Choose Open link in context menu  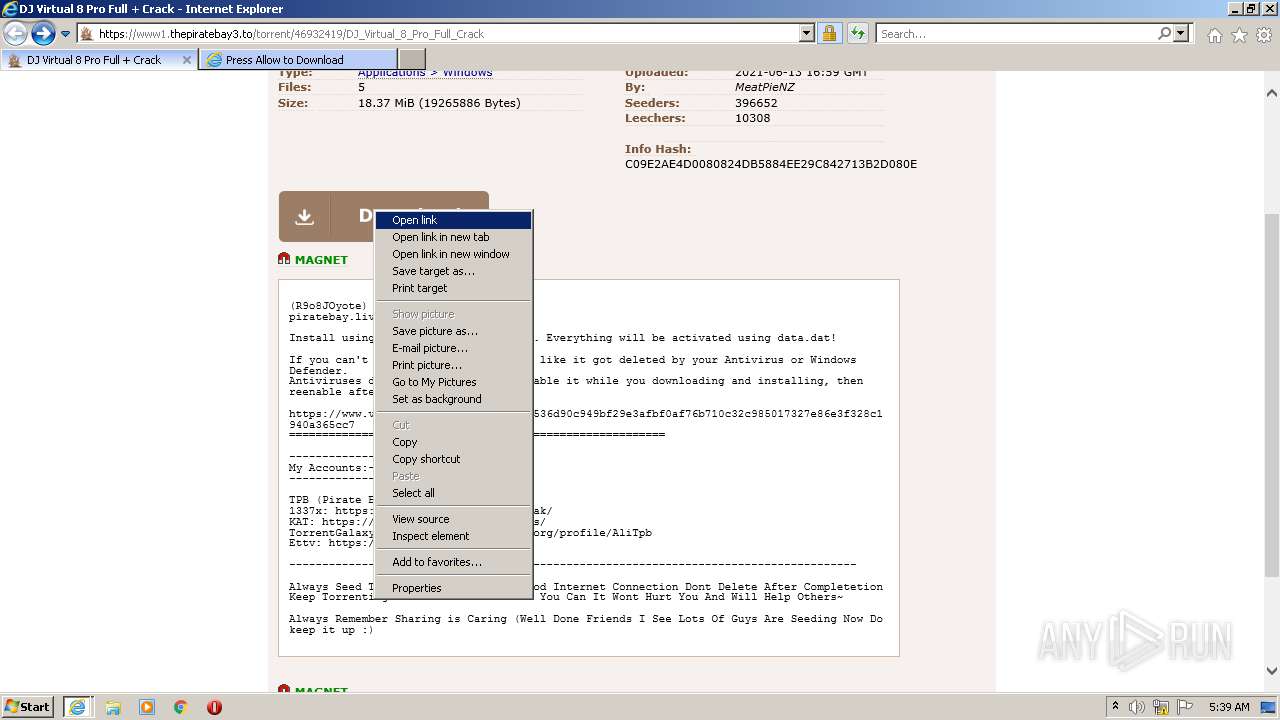point(453,220)
